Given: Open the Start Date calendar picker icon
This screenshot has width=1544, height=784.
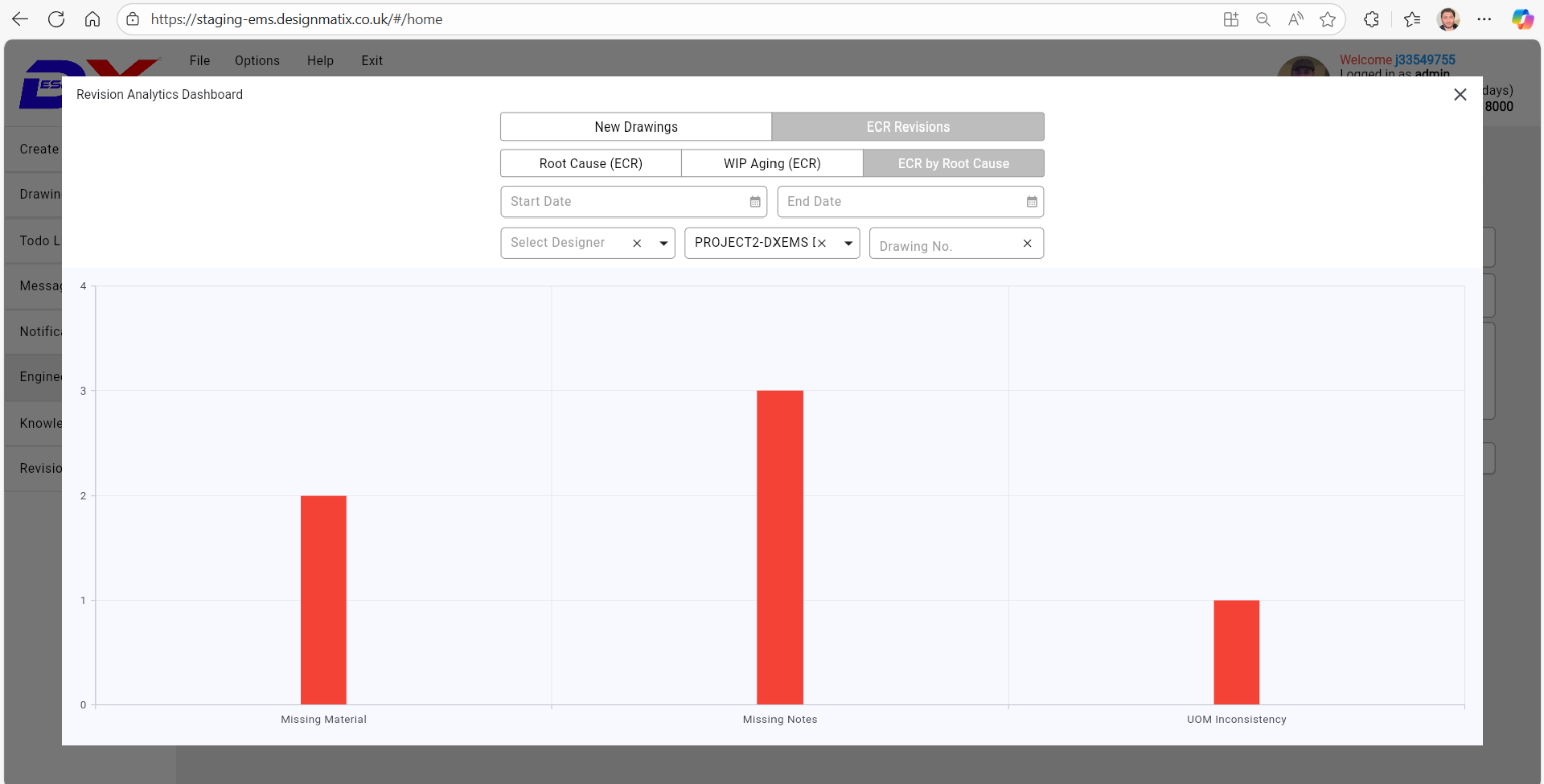Looking at the screenshot, I should (x=754, y=202).
